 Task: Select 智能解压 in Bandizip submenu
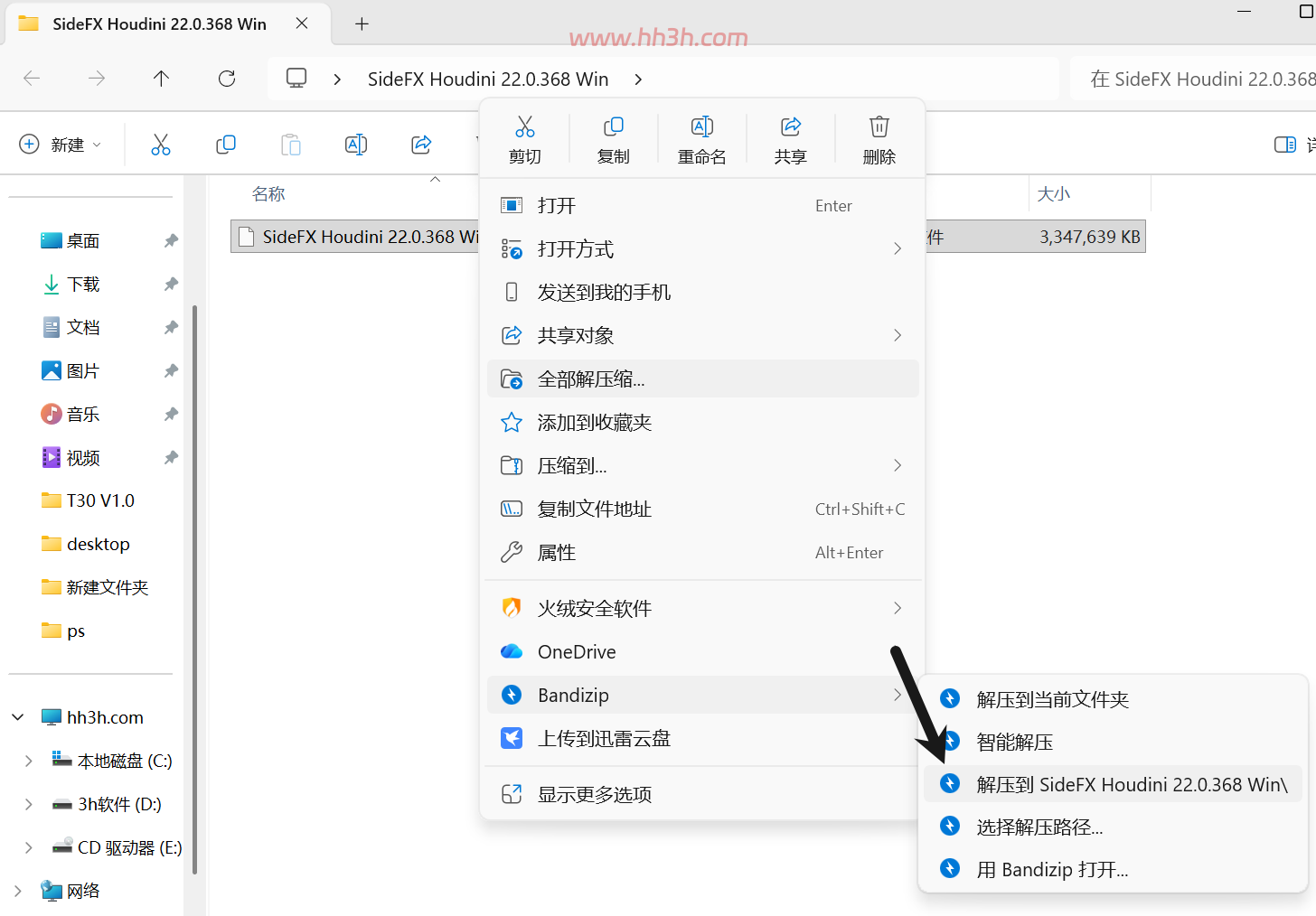click(1113, 743)
